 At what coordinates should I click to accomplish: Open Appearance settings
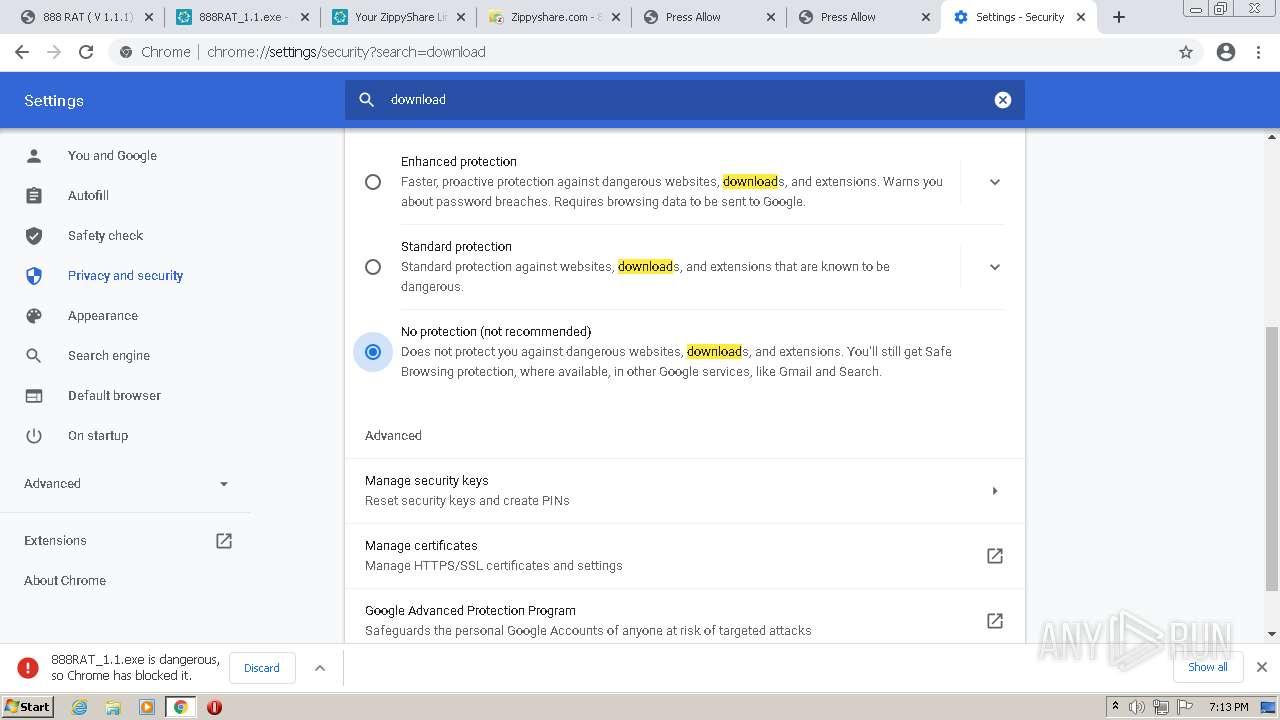103,316
